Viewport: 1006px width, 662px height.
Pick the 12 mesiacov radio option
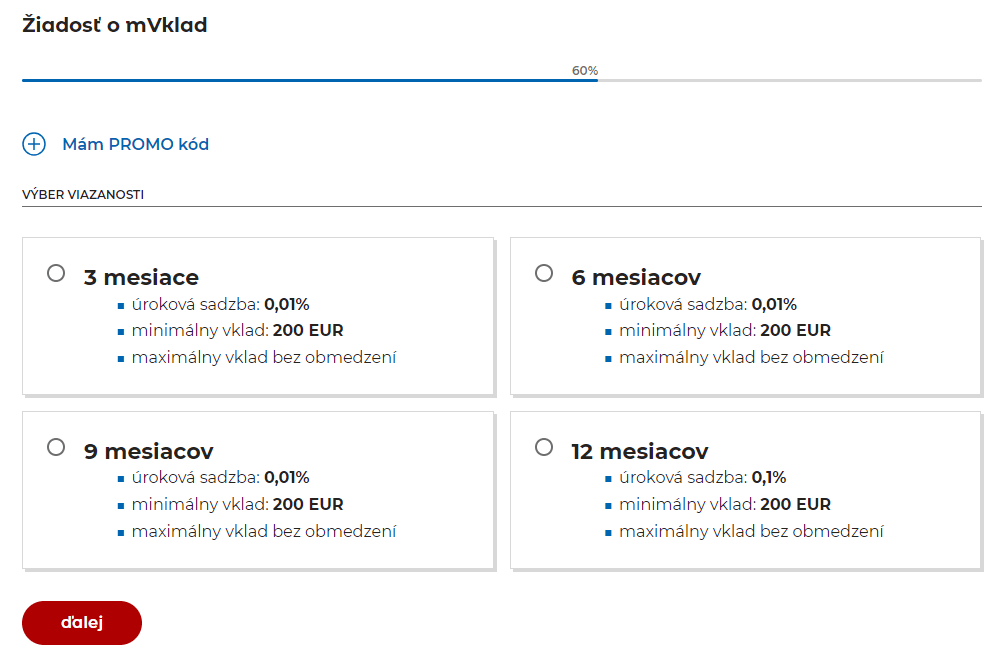544,447
